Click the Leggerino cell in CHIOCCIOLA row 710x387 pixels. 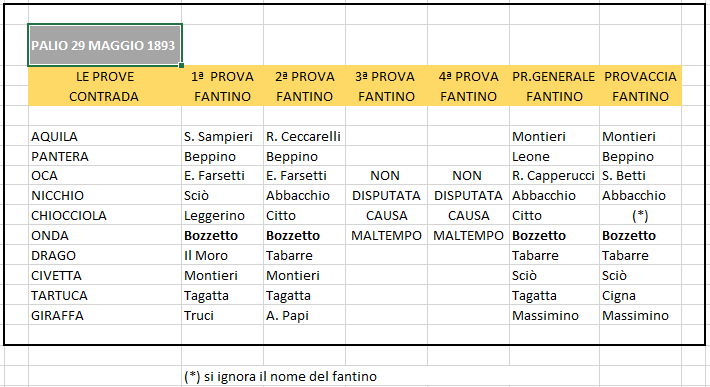(x=222, y=215)
